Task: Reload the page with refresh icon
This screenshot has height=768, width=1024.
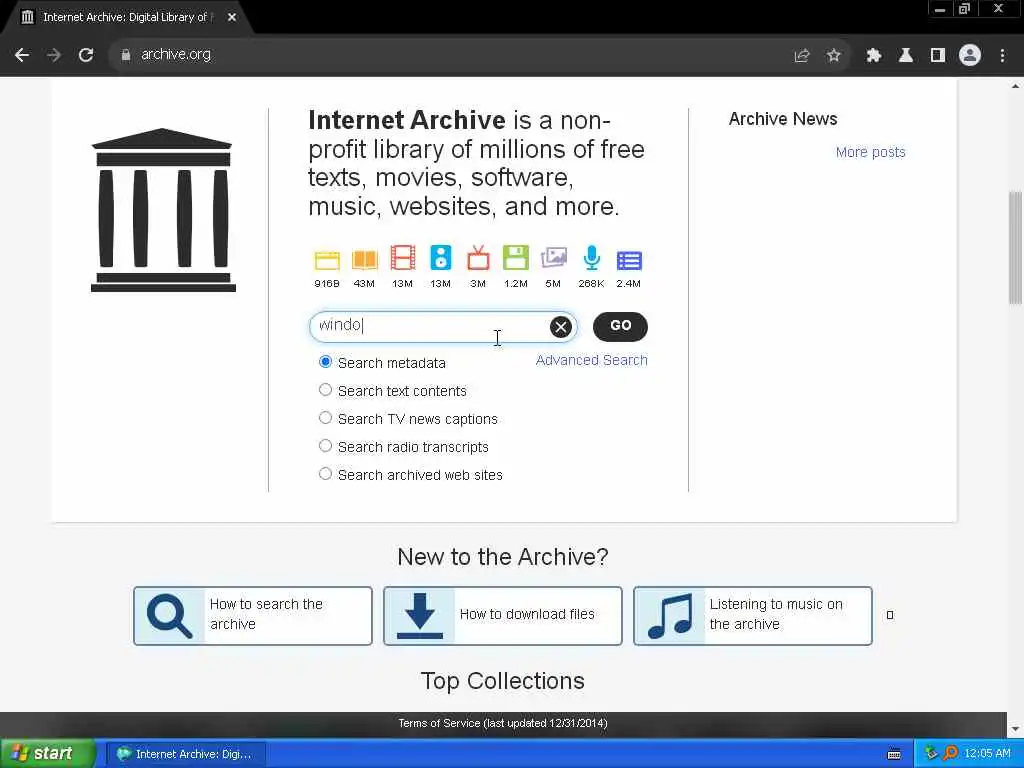Action: click(86, 55)
